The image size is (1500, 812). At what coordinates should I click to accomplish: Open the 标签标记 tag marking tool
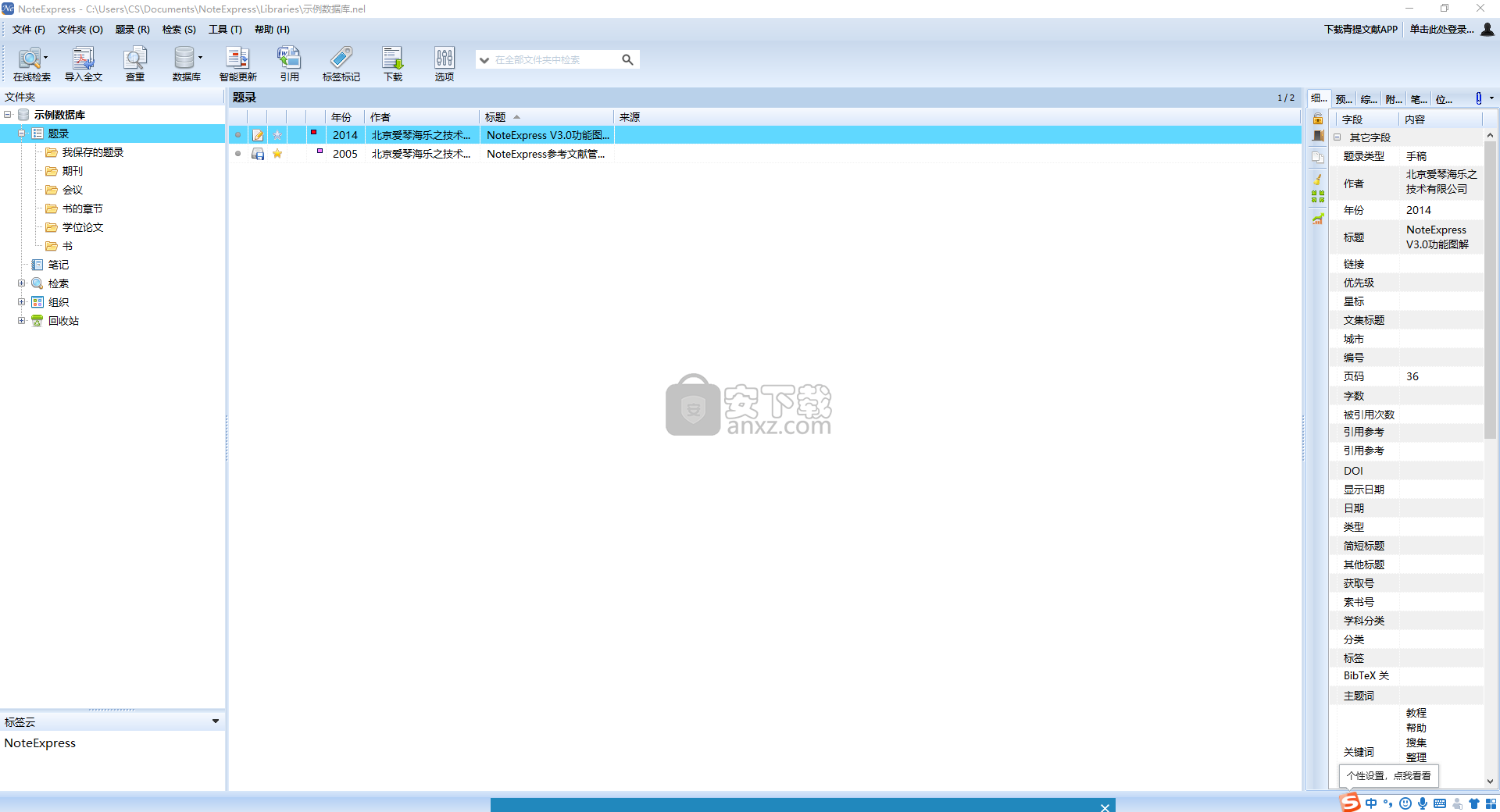pos(341,63)
